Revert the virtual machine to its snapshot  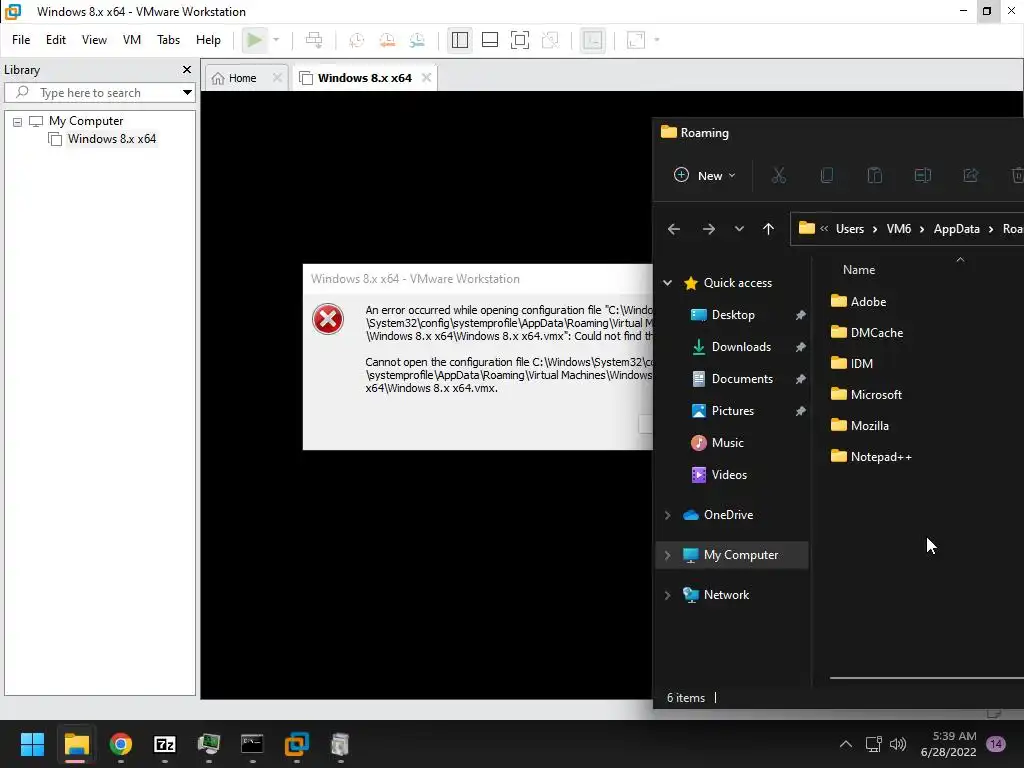pyautogui.click(x=387, y=40)
